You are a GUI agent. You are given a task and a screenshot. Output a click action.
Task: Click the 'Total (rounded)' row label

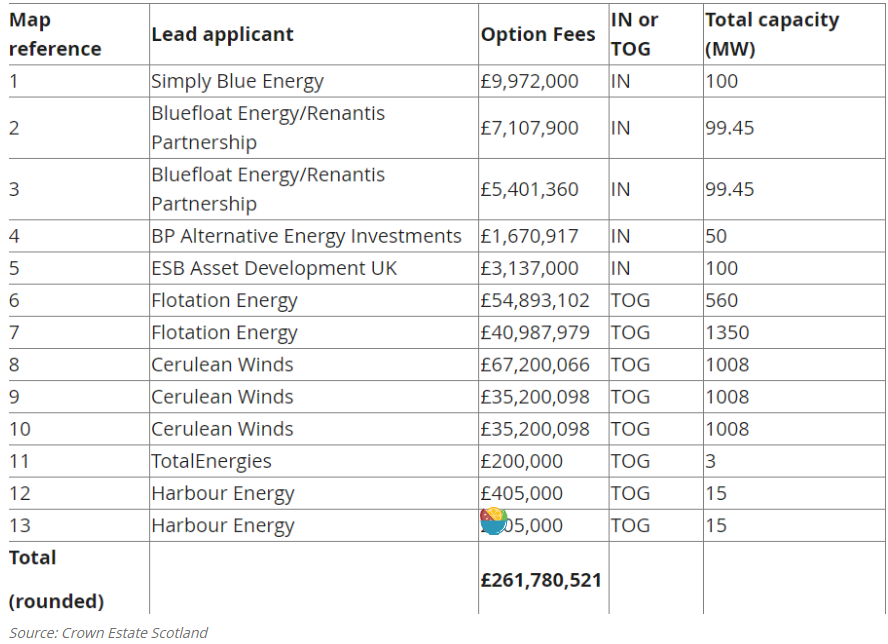coord(57,579)
